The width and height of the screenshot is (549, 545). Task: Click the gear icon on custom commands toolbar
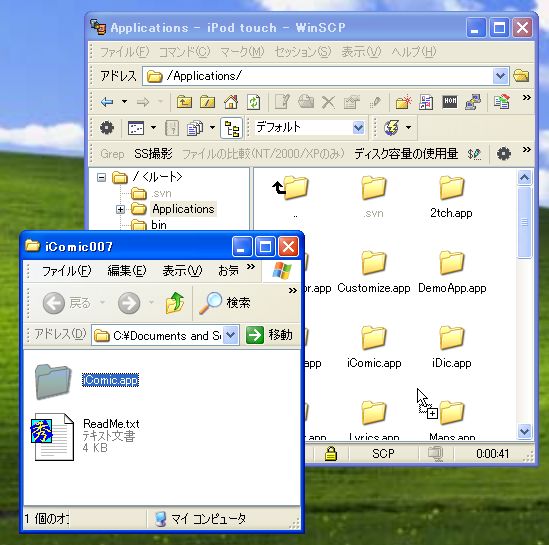(504, 154)
